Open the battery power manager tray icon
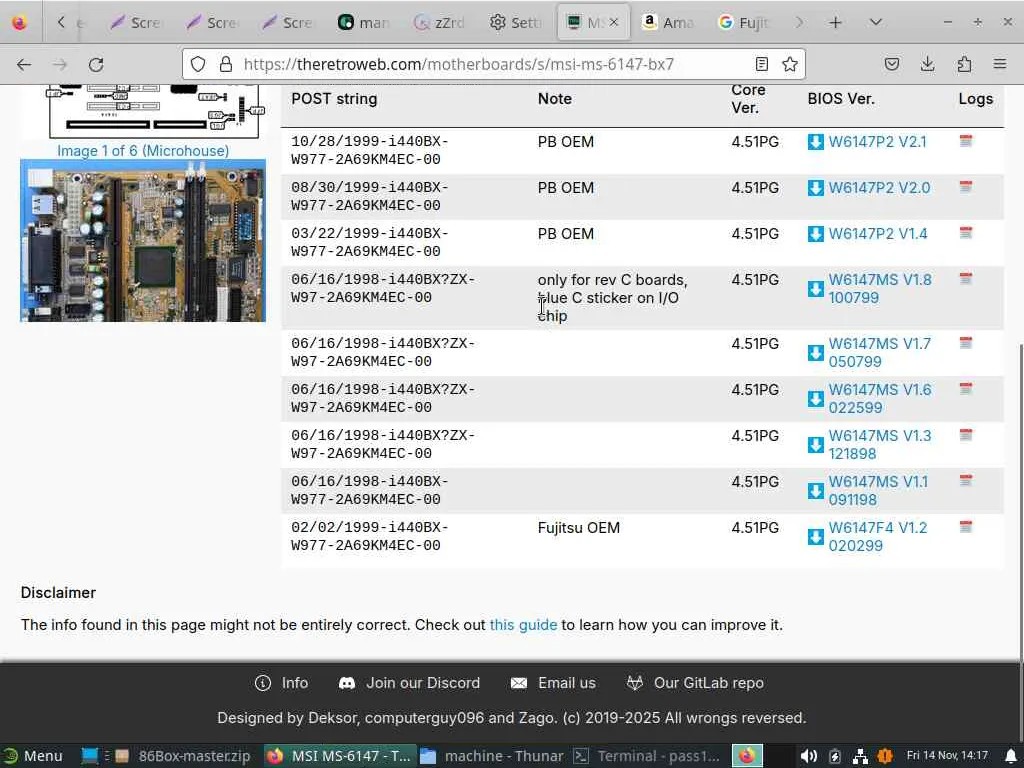Image resolution: width=1024 pixels, height=768 pixels. click(835, 756)
